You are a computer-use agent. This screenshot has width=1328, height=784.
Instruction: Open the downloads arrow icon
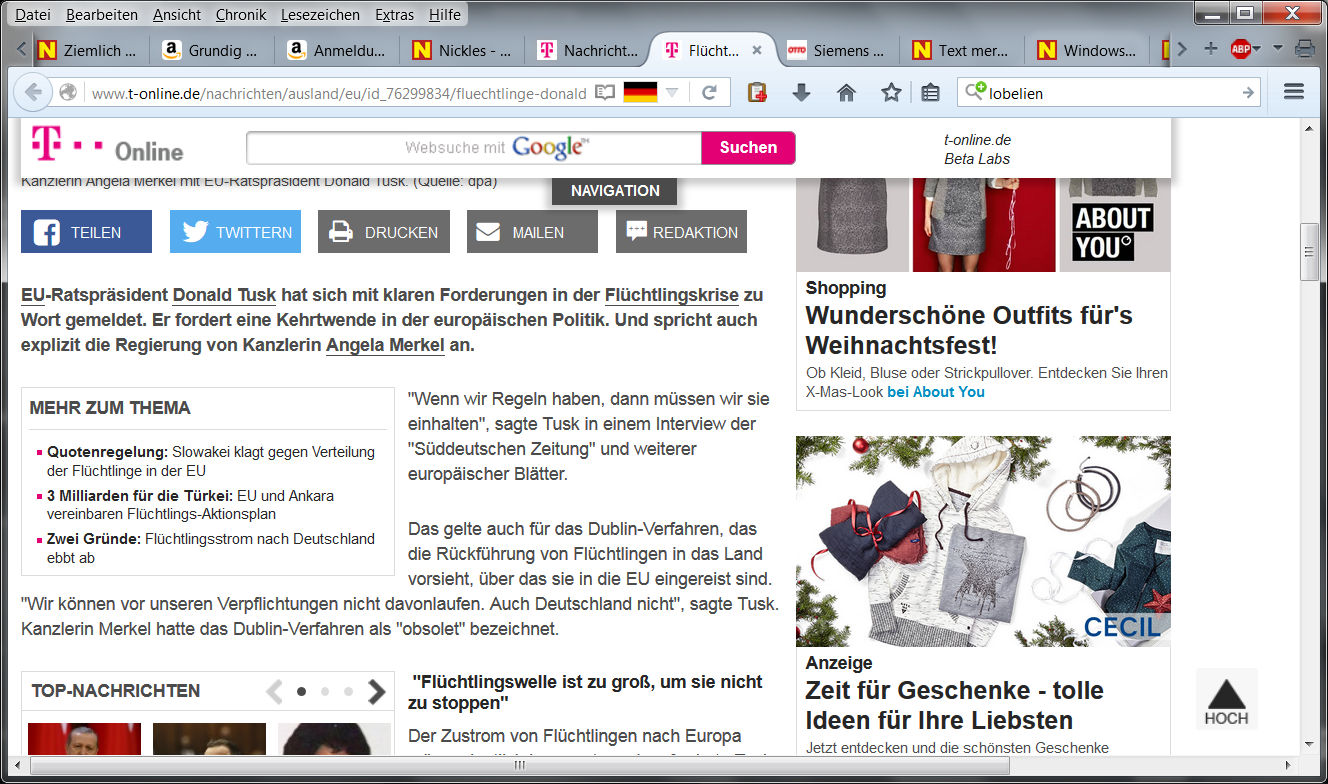(801, 93)
